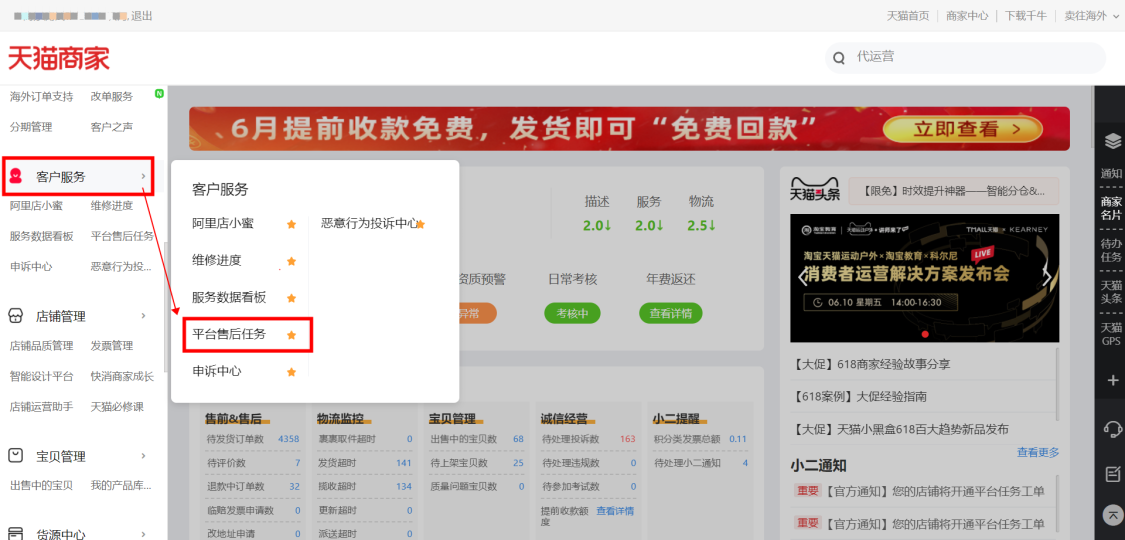
Task: Select 平台售后任务 in the flyout menu
Action: point(229,334)
